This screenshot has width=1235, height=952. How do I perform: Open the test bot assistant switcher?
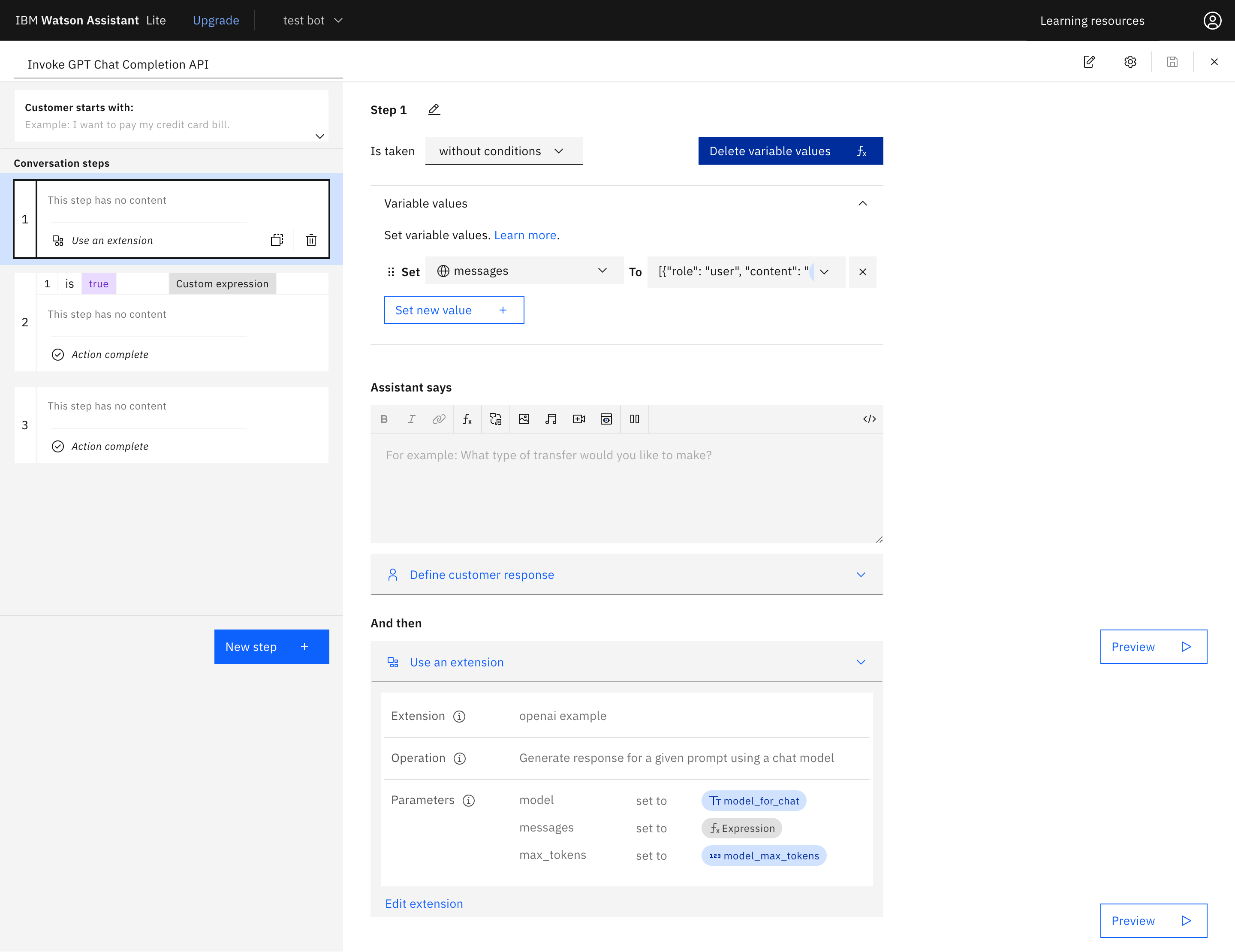click(313, 20)
